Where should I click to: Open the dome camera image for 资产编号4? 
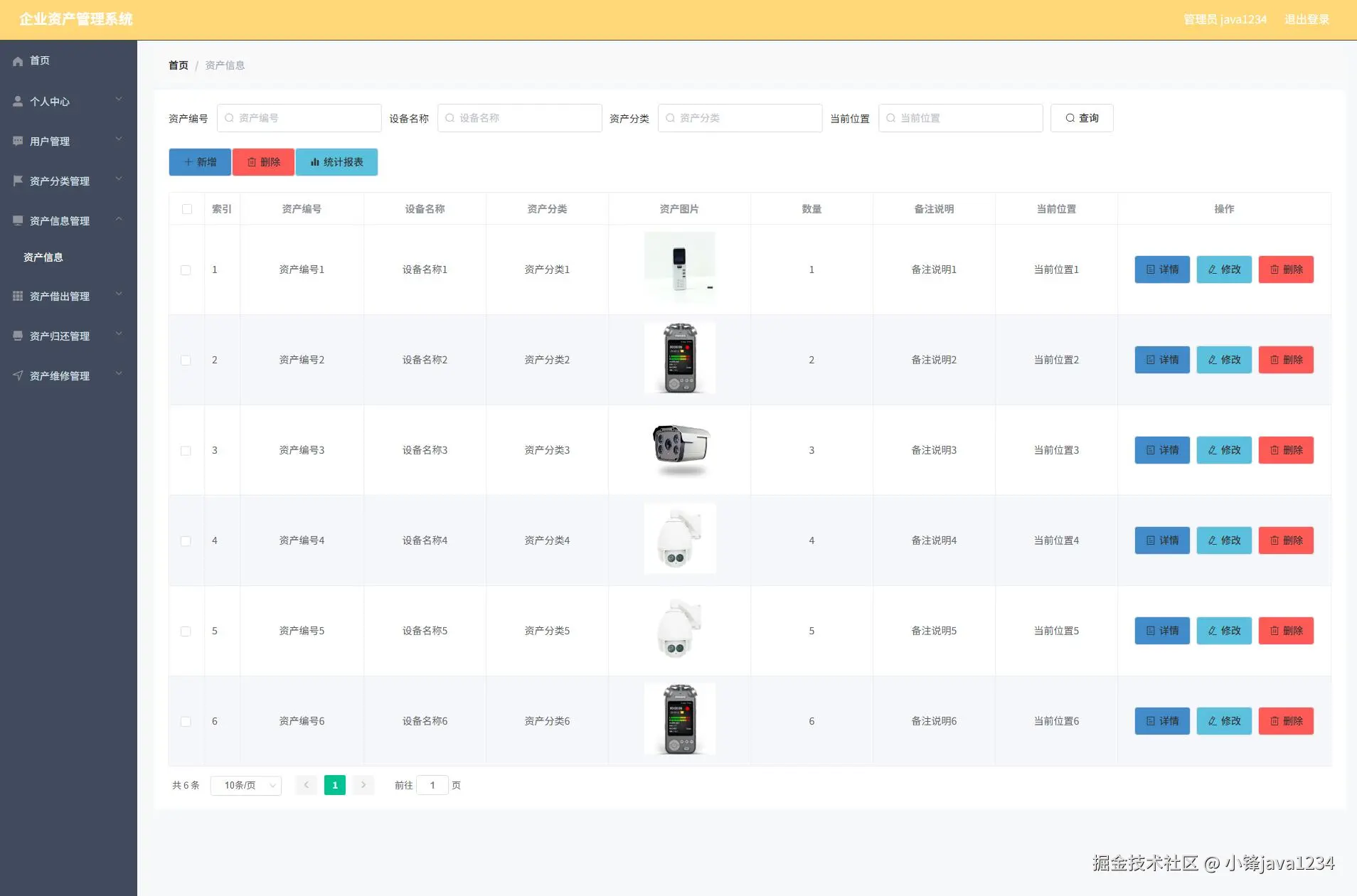pyautogui.click(x=680, y=538)
